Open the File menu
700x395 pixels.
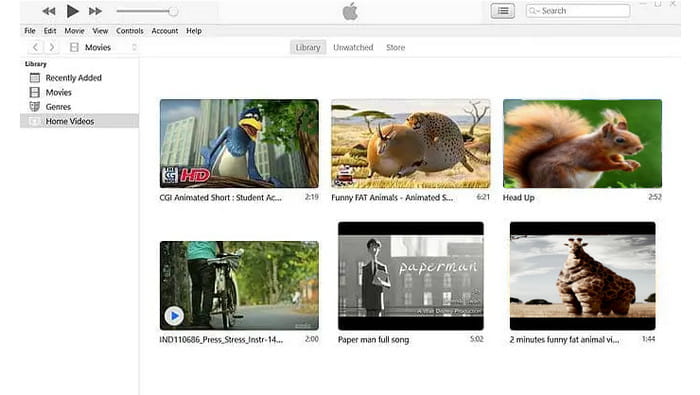click(x=30, y=31)
